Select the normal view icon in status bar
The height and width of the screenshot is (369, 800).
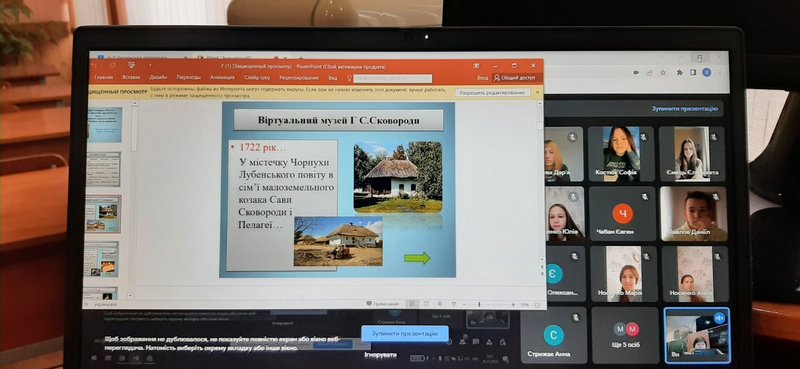coord(412,304)
